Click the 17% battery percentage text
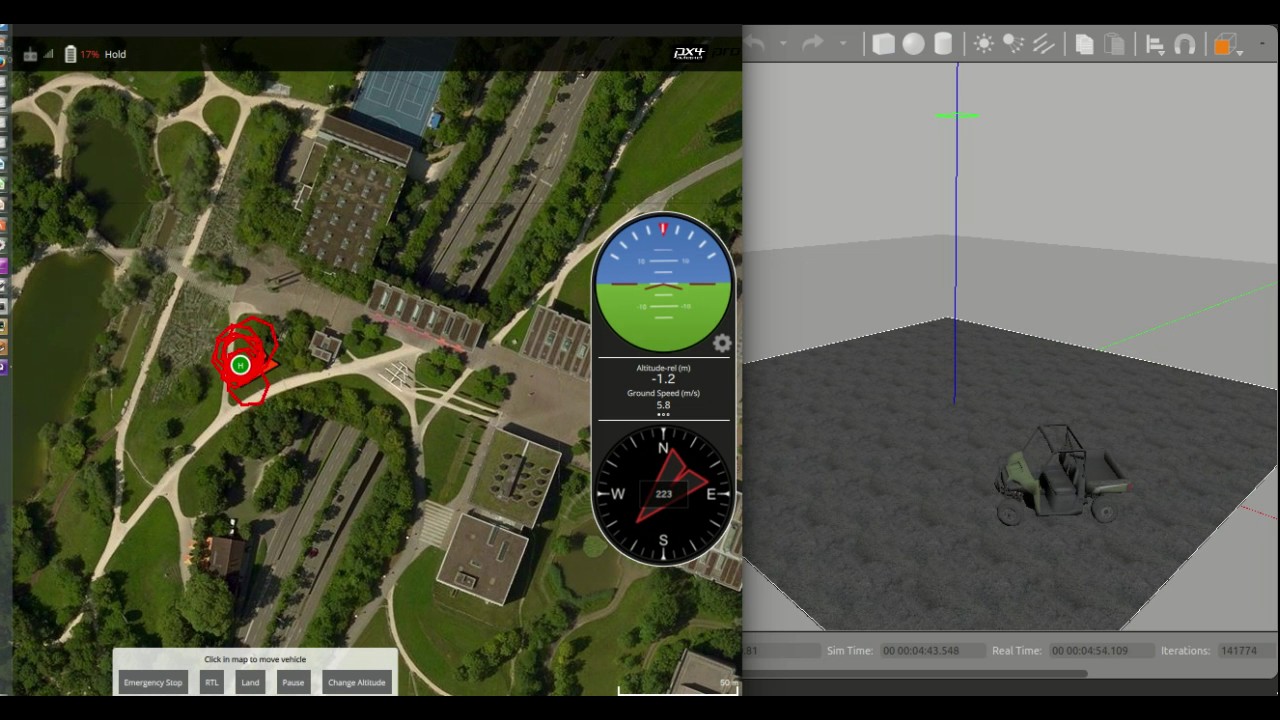1280x720 pixels. 90,54
